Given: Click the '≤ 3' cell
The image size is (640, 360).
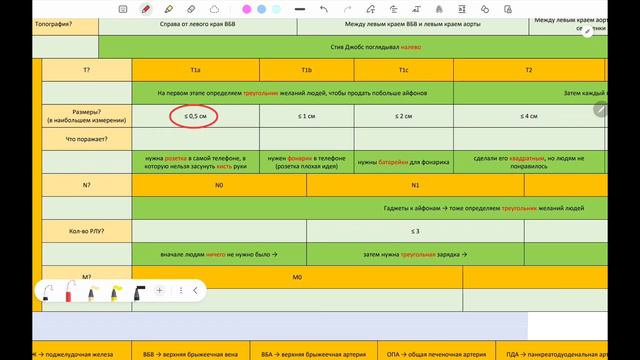Looking at the screenshot, I should pos(415,231).
